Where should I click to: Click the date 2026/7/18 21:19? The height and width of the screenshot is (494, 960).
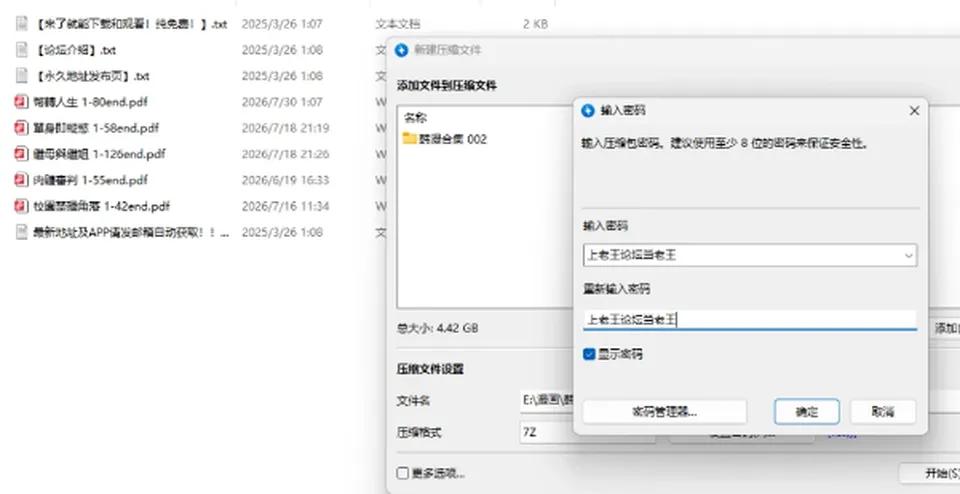[x=285, y=128]
